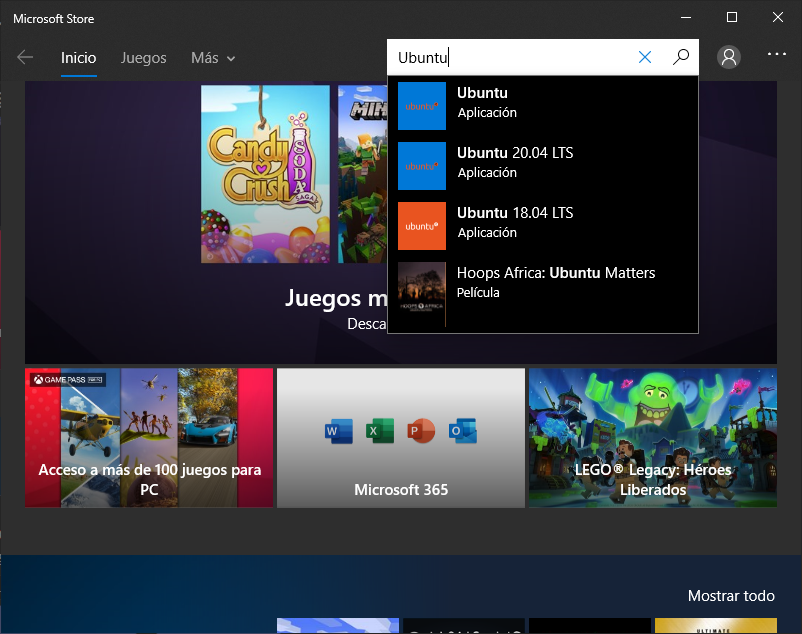Click the back arrow navigation icon

(x=25, y=57)
